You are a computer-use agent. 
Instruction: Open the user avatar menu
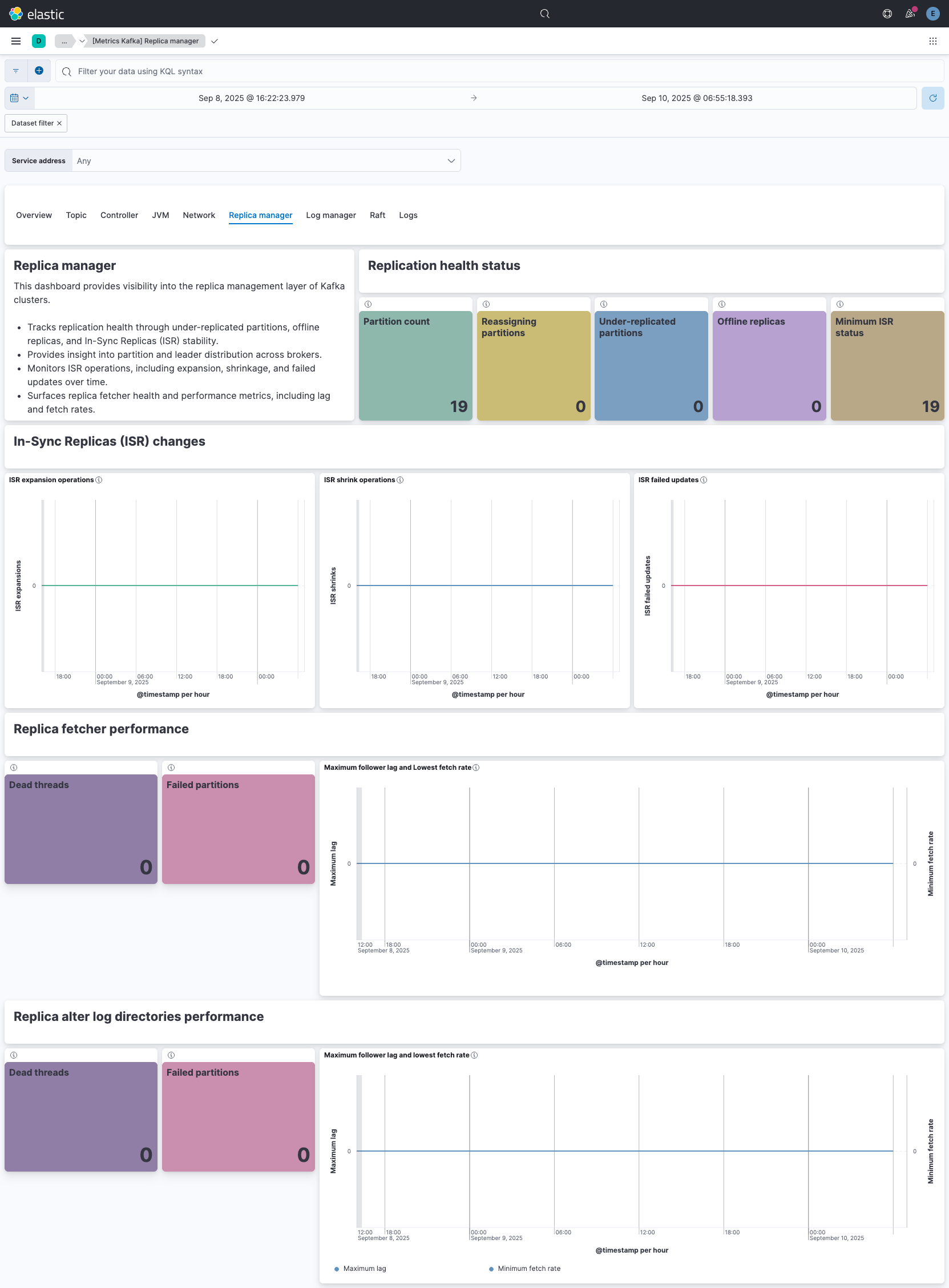tap(932, 14)
